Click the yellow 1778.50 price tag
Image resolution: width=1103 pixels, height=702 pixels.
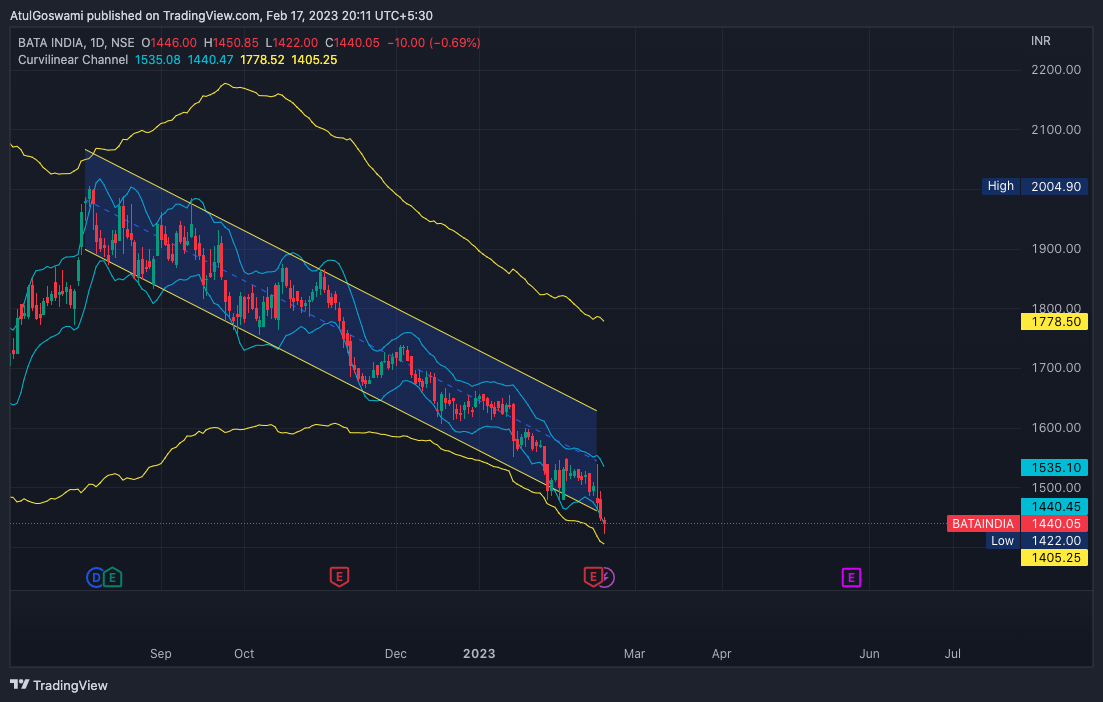pos(1054,321)
